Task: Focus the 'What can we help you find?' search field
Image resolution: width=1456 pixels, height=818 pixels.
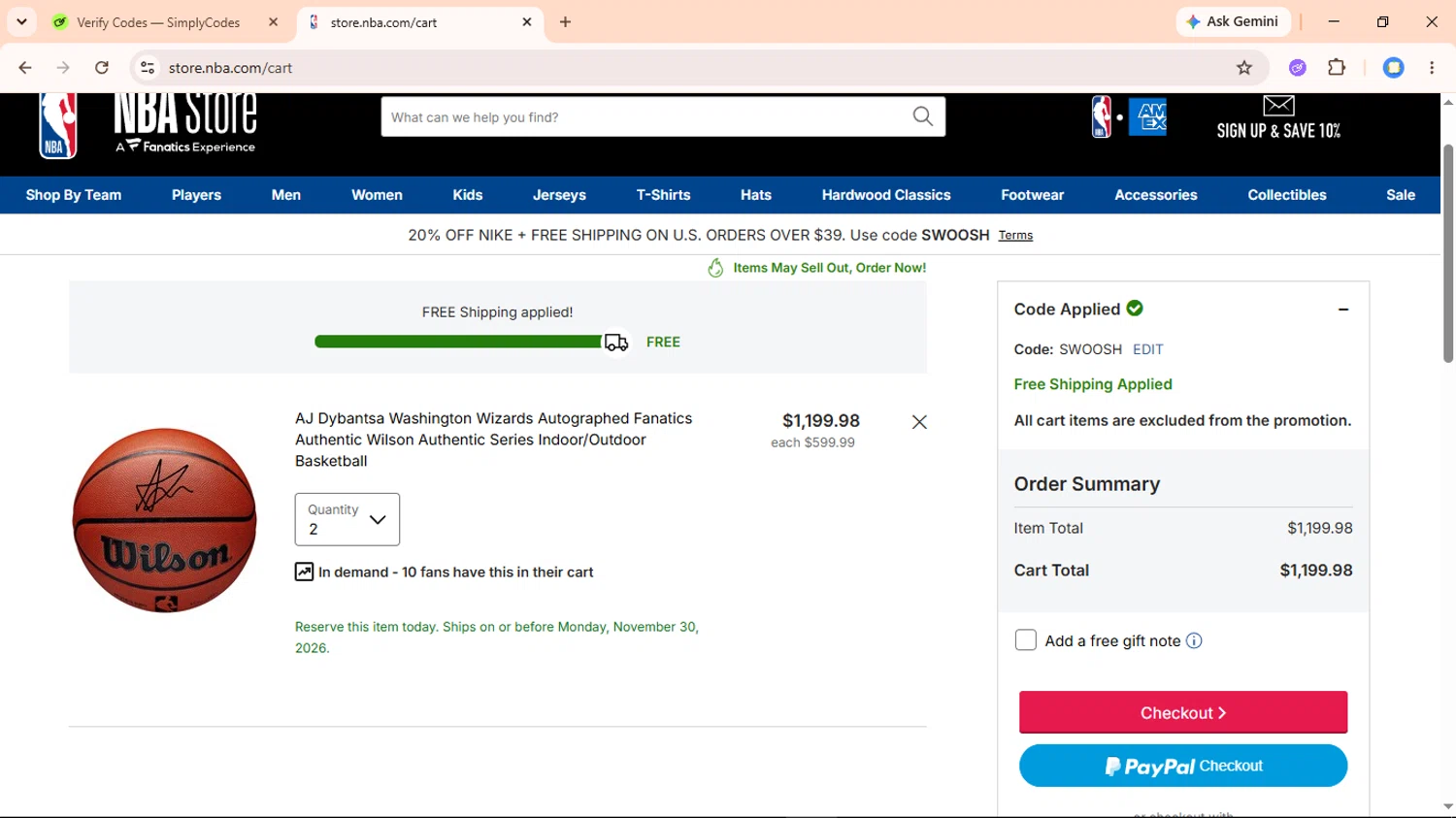Action: pyautogui.click(x=645, y=117)
